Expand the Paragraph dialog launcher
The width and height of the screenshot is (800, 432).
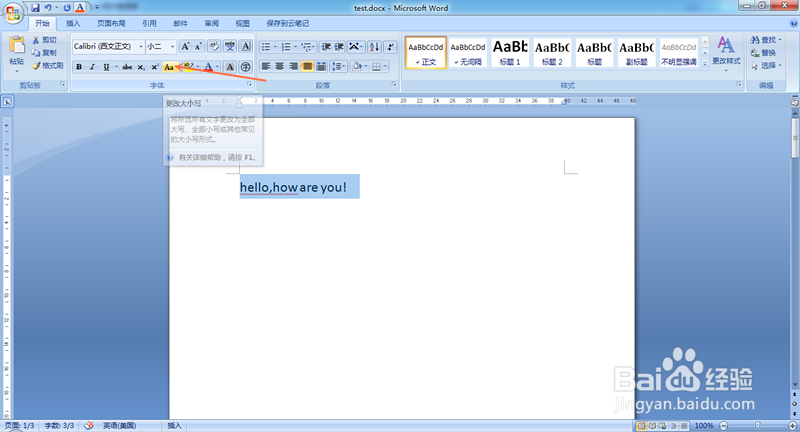[x=394, y=84]
